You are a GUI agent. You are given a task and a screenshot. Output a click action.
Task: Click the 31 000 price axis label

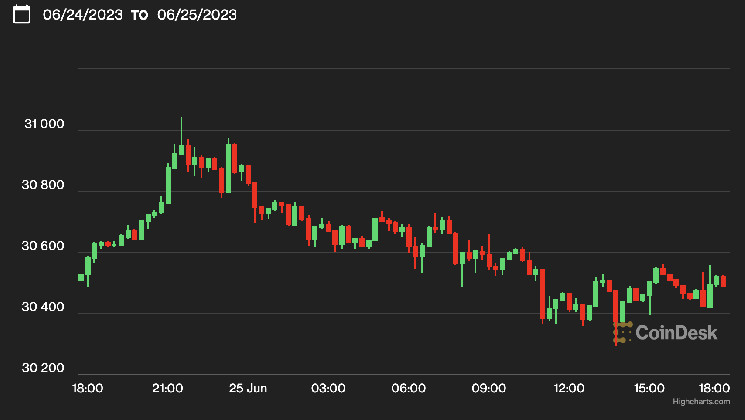click(x=44, y=125)
